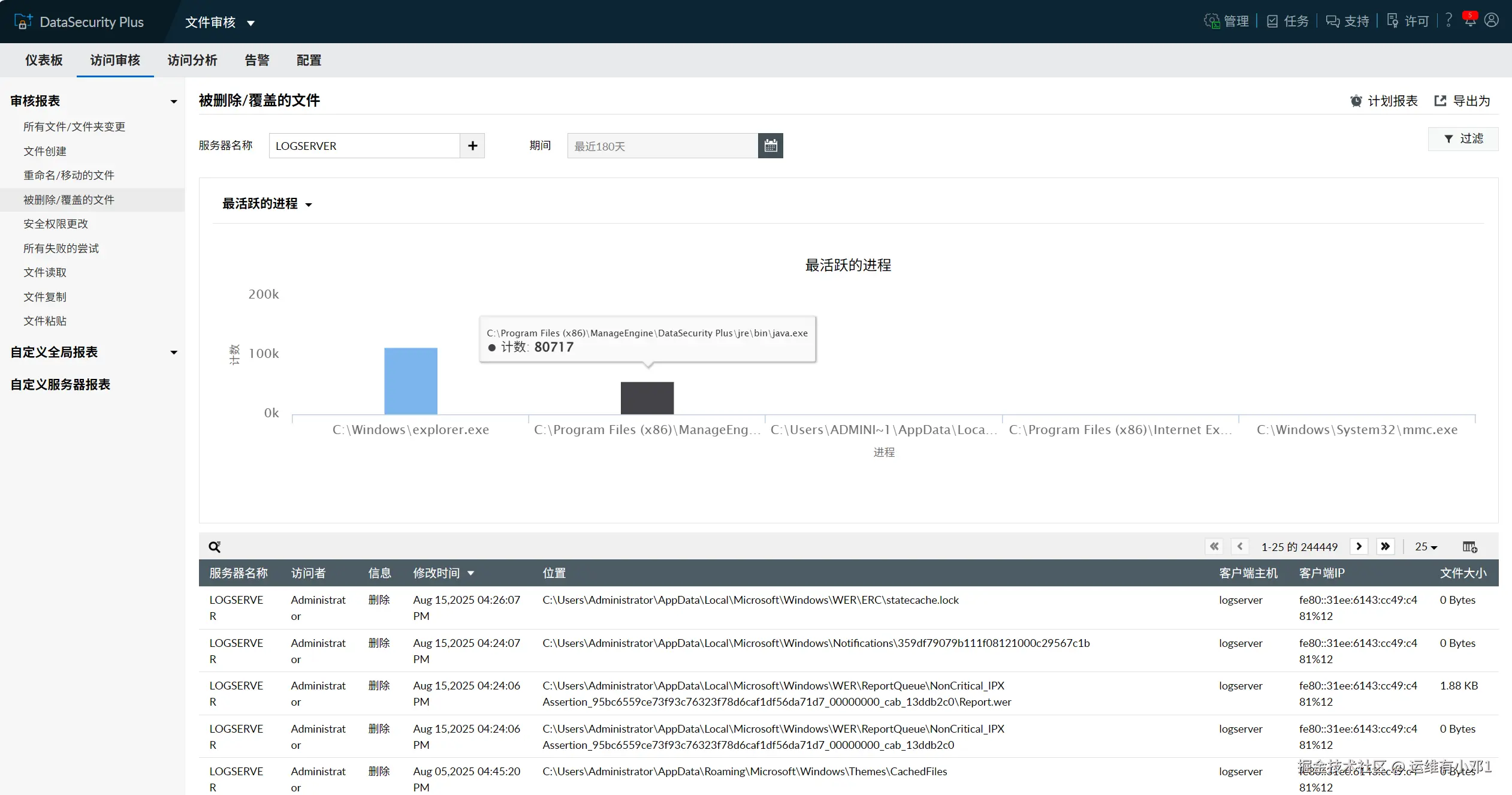The width and height of the screenshot is (1512, 795).
Task: Click the 过滤 filter button
Action: pyautogui.click(x=1463, y=138)
